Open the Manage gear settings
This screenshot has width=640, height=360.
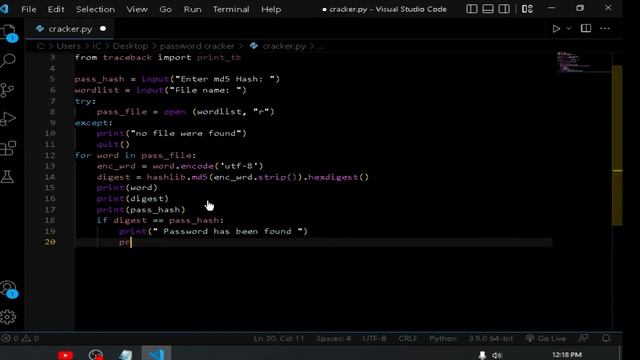coord(8,317)
